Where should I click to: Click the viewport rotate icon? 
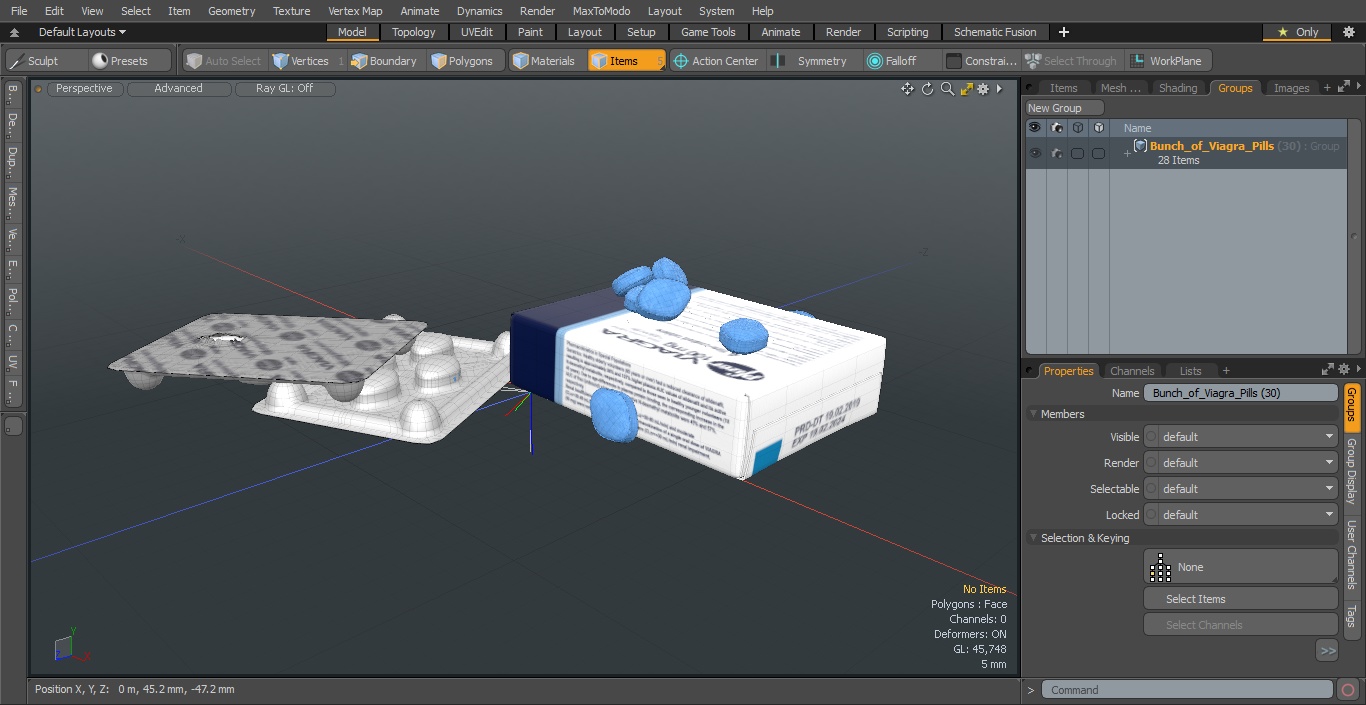(927, 89)
